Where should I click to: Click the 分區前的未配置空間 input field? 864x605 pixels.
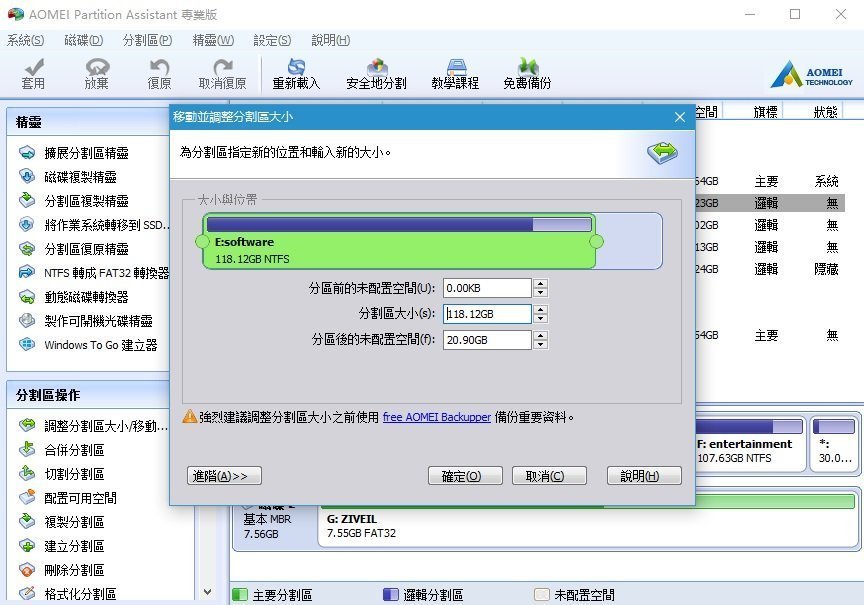click(x=487, y=288)
